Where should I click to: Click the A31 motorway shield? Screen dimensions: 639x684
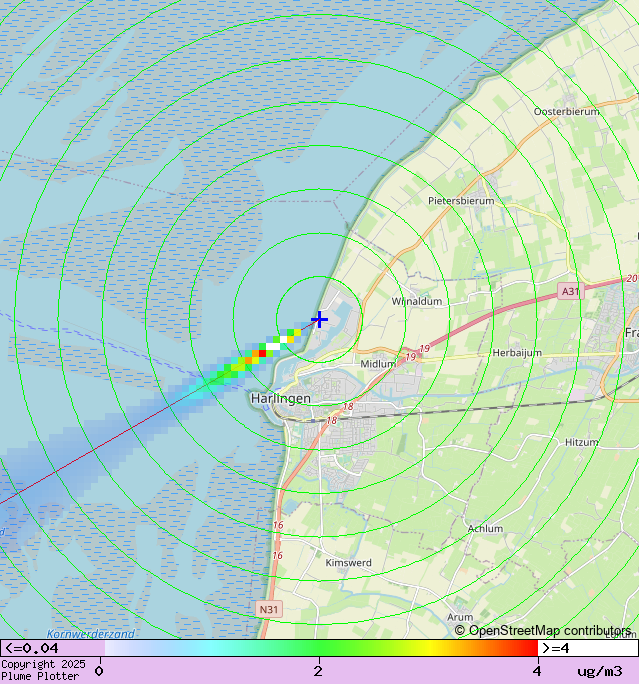tap(571, 291)
